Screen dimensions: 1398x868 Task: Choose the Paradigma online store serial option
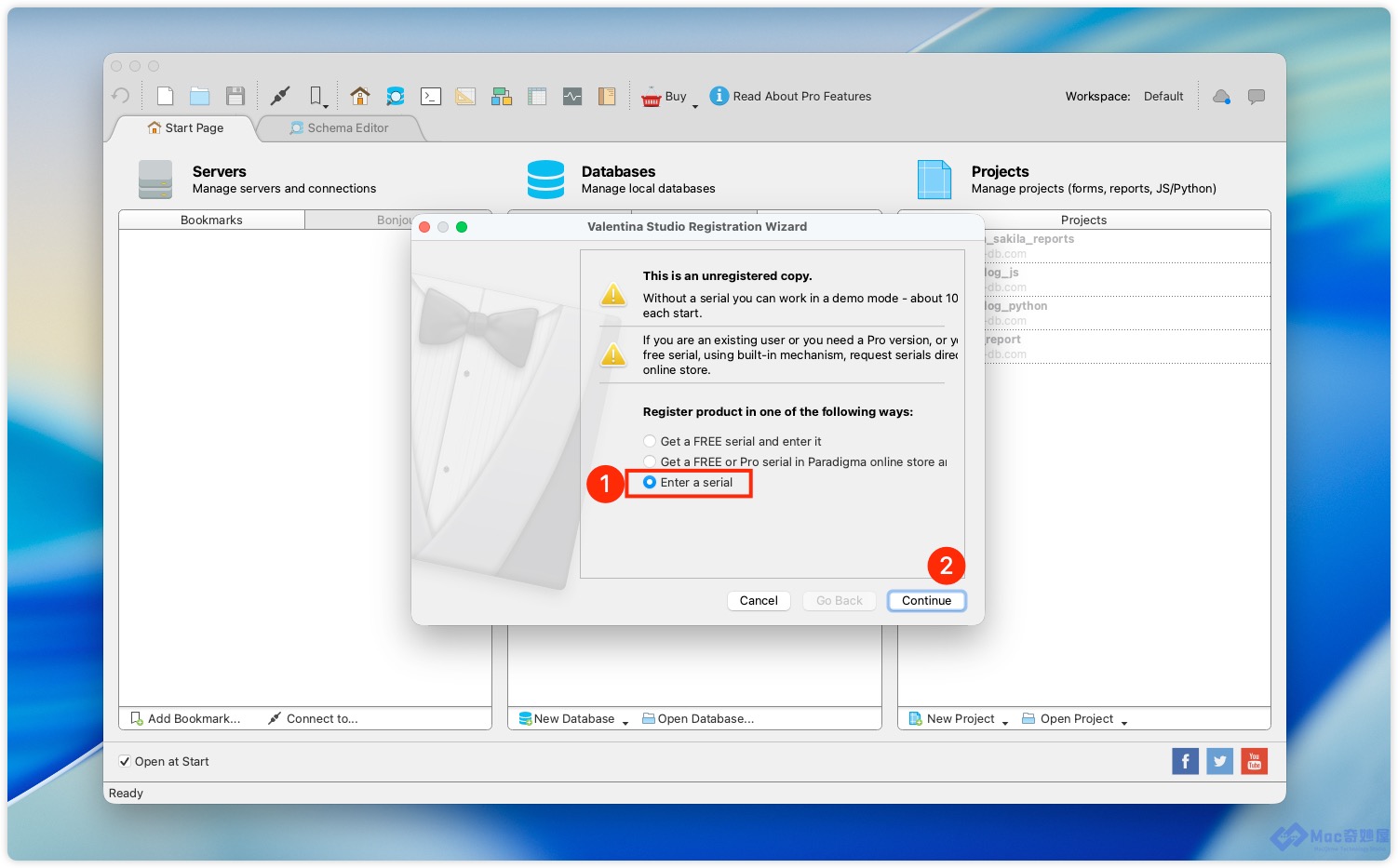796,461
